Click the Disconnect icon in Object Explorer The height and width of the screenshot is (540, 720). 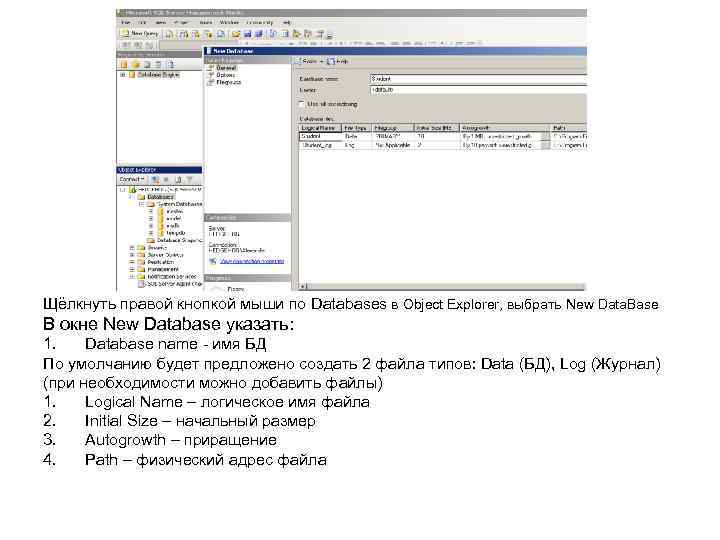click(155, 180)
